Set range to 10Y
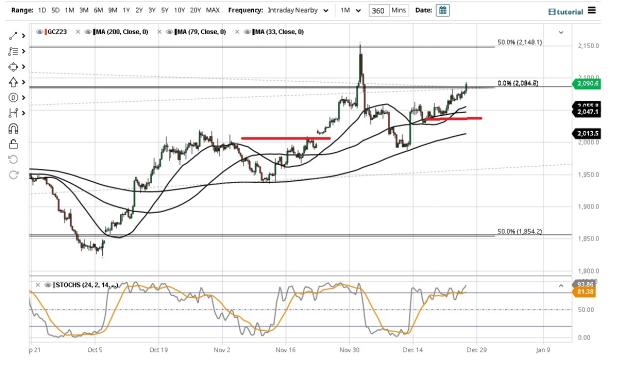Screen dimensions: 625x365 pos(179,10)
